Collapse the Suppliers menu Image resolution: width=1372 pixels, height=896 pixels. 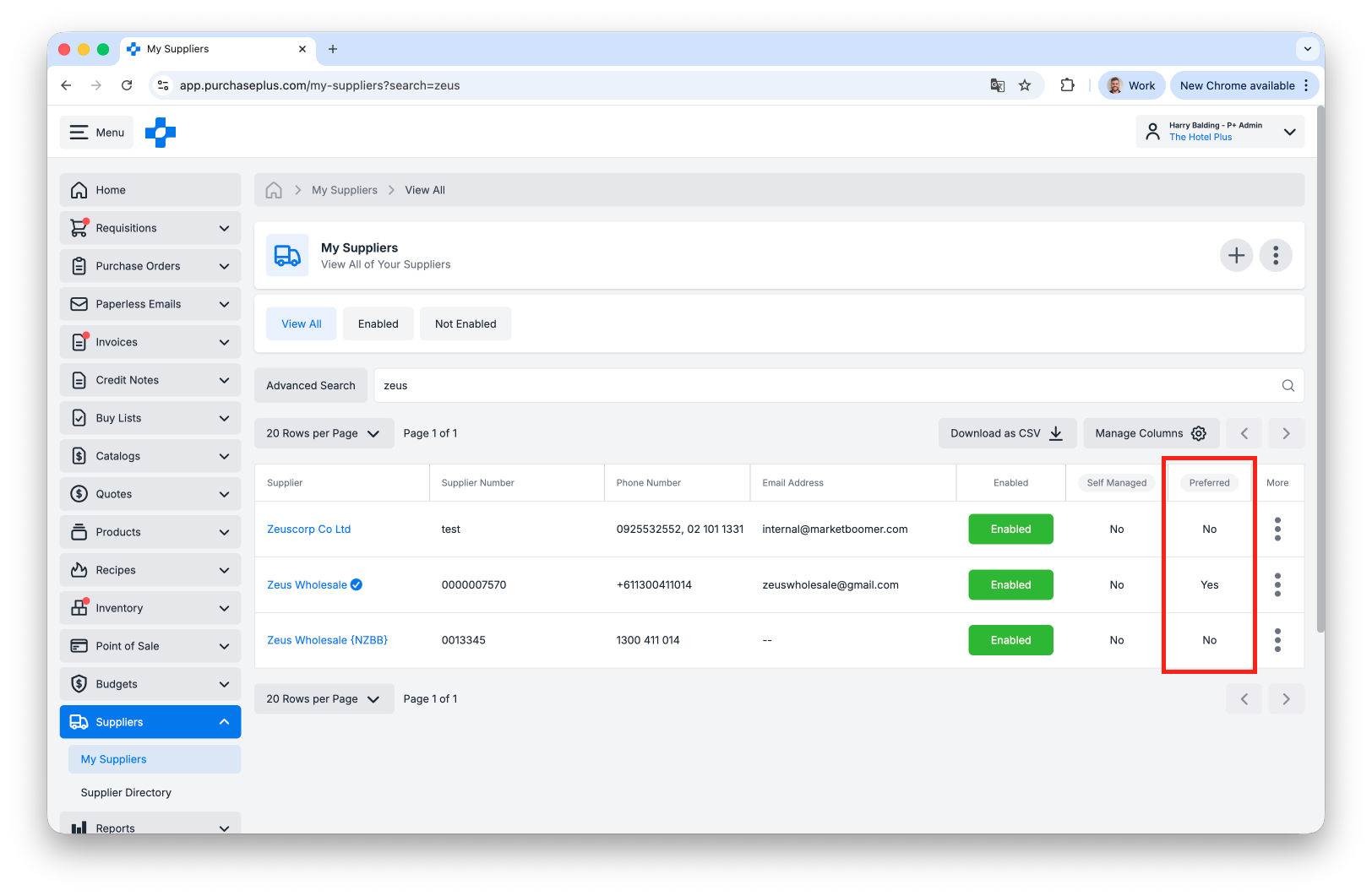[x=150, y=722]
